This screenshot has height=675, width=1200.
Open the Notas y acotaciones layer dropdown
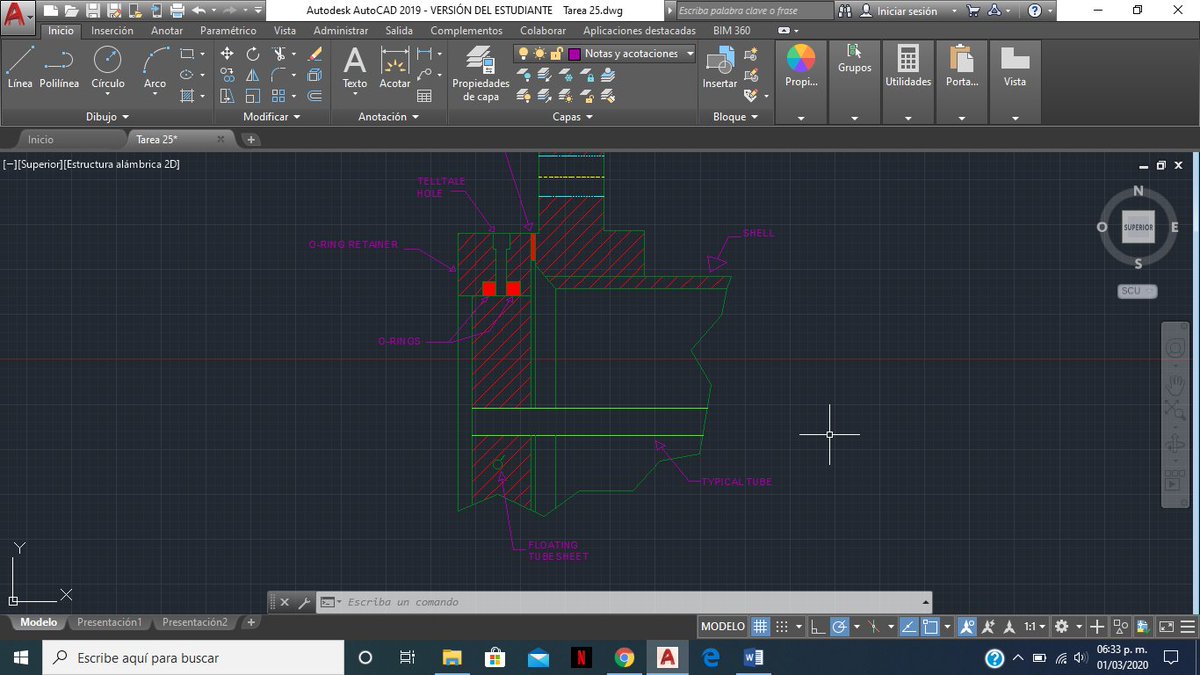691,54
